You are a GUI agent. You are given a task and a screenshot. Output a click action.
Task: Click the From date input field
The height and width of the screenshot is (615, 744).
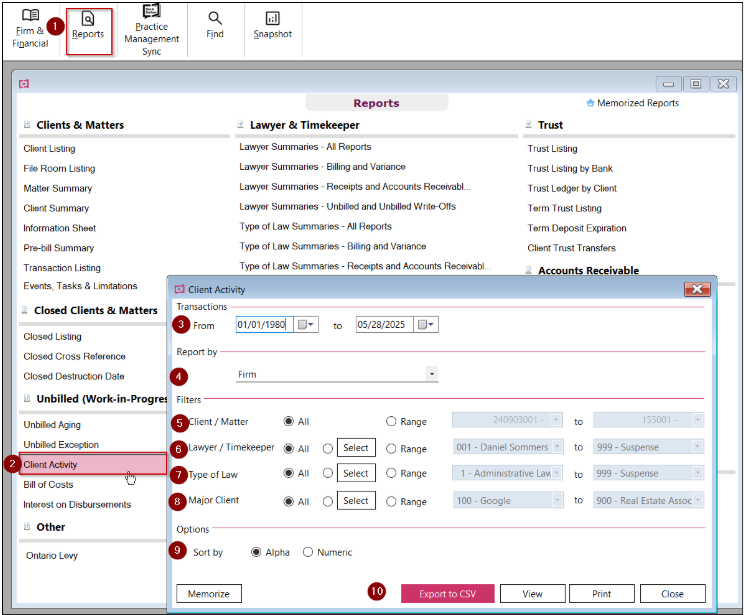[x=264, y=325]
